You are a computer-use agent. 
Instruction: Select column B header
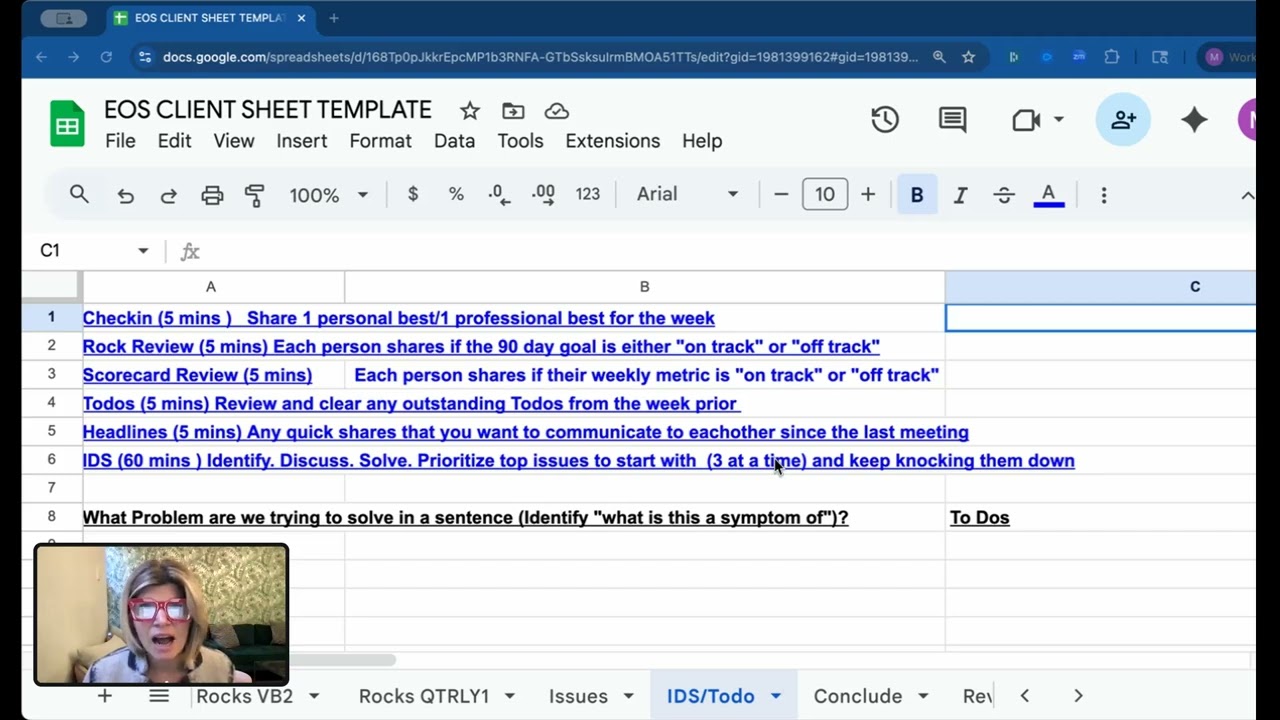pos(645,287)
